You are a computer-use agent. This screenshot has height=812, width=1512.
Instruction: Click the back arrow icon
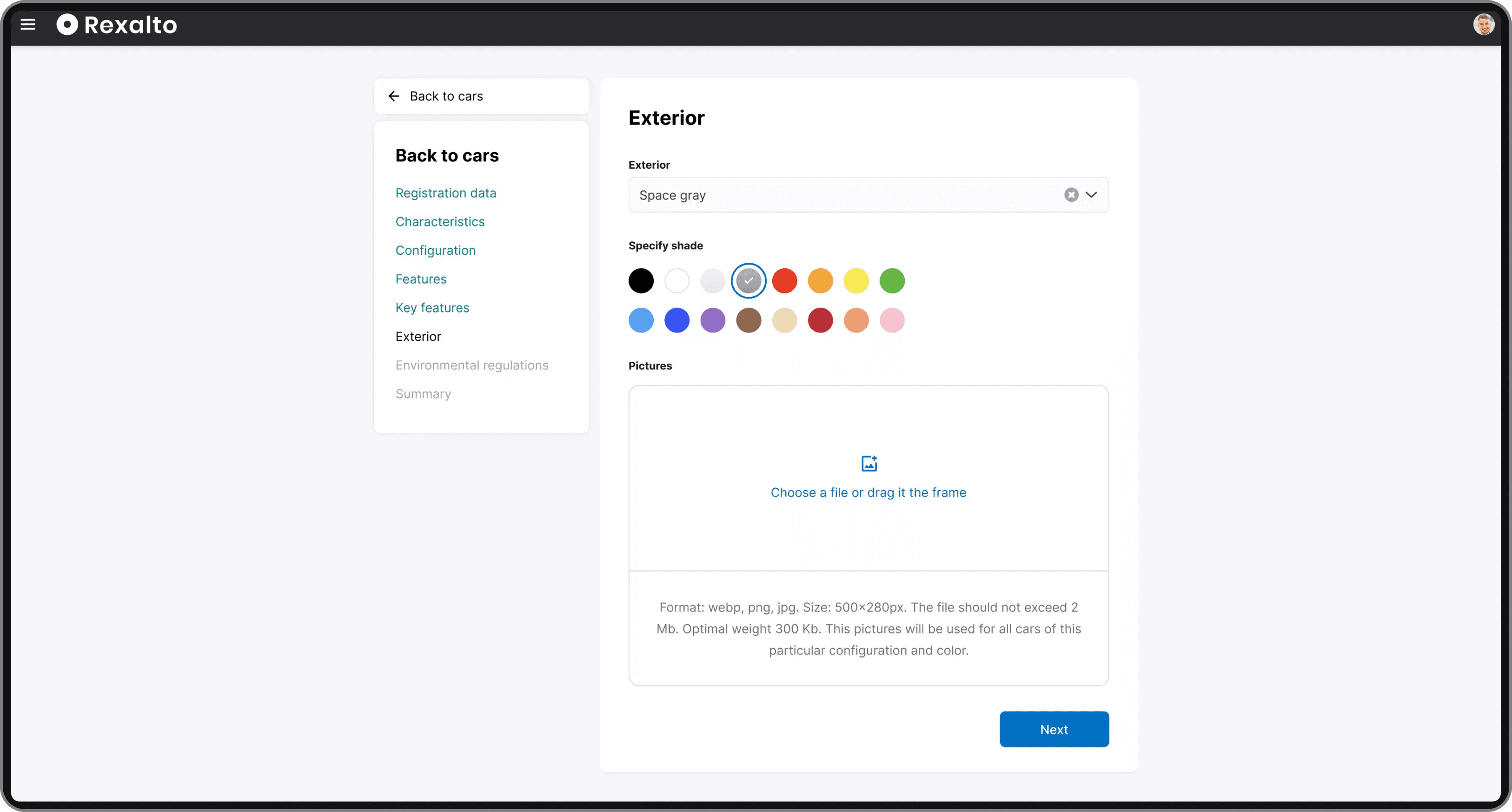tap(394, 96)
